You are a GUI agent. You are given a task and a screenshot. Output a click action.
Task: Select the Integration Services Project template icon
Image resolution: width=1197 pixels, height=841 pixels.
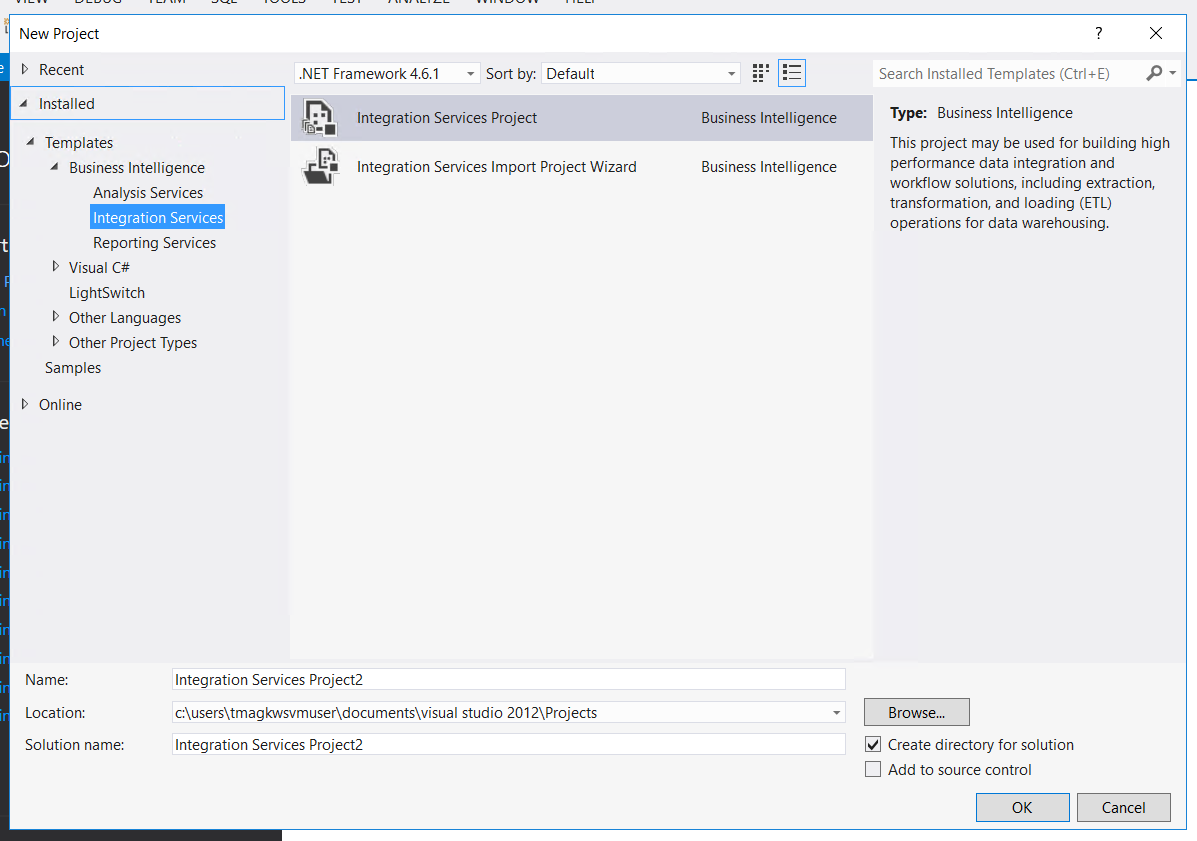(x=319, y=118)
